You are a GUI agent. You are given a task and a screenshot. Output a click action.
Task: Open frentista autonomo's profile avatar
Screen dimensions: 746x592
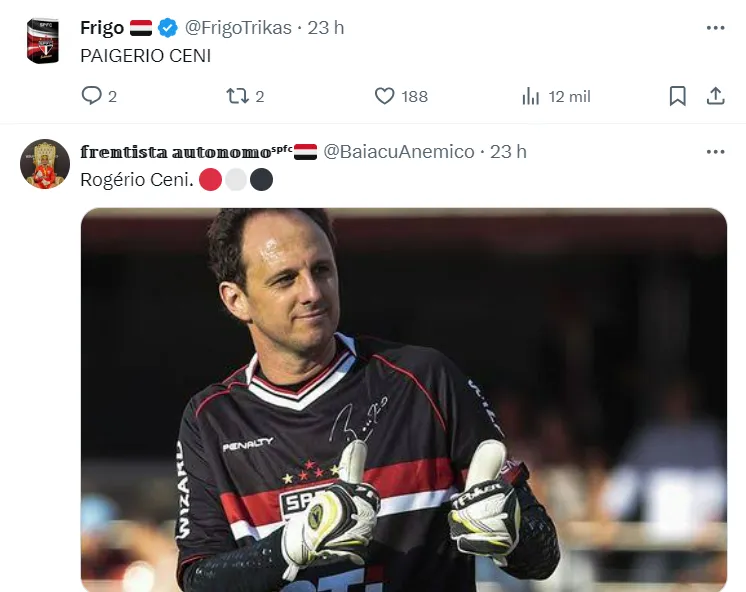coord(45,164)
